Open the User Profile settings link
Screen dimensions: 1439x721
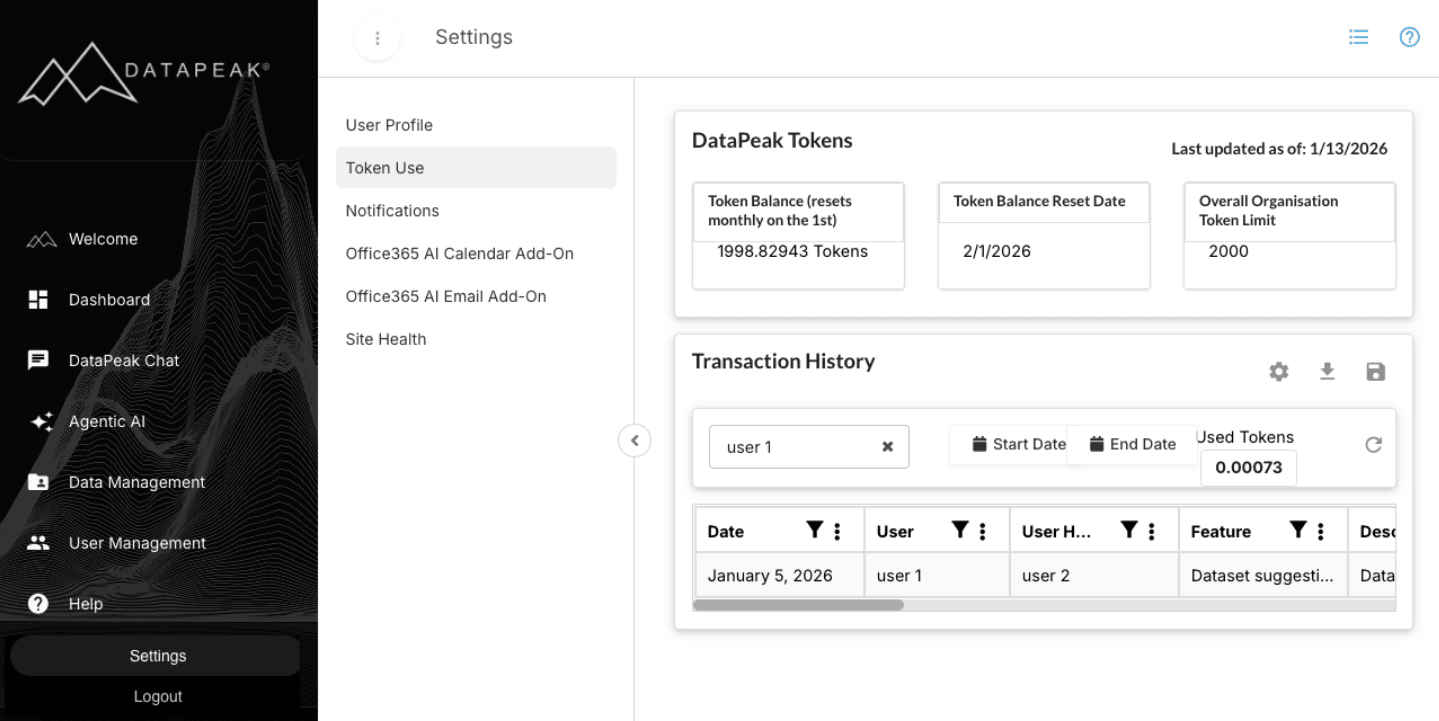(389, 124)
